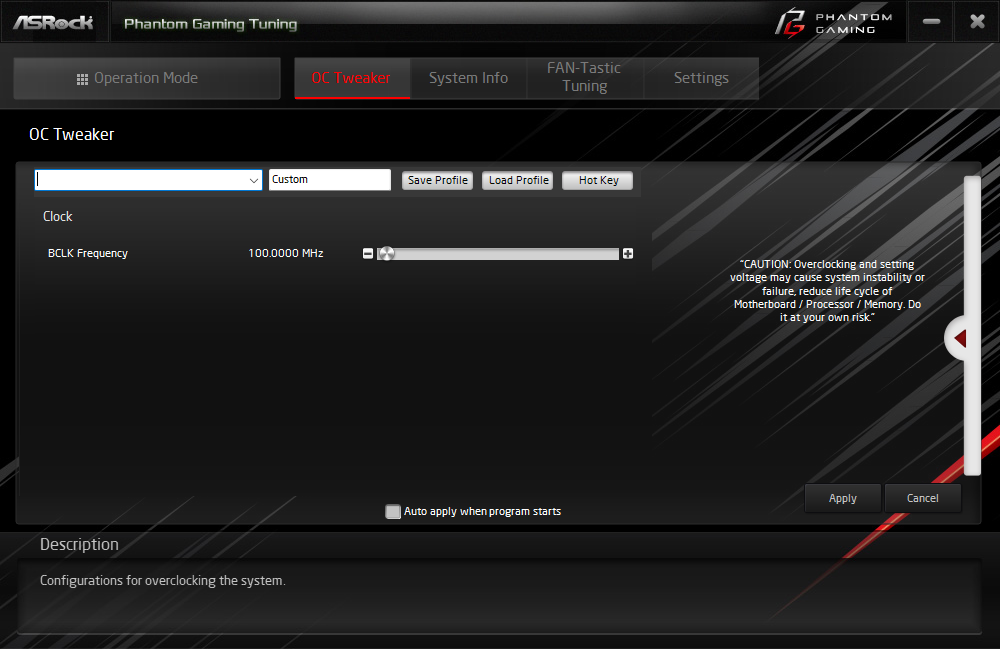Open FAN-Tastic Tuning tab

click(x=584, y=77)
